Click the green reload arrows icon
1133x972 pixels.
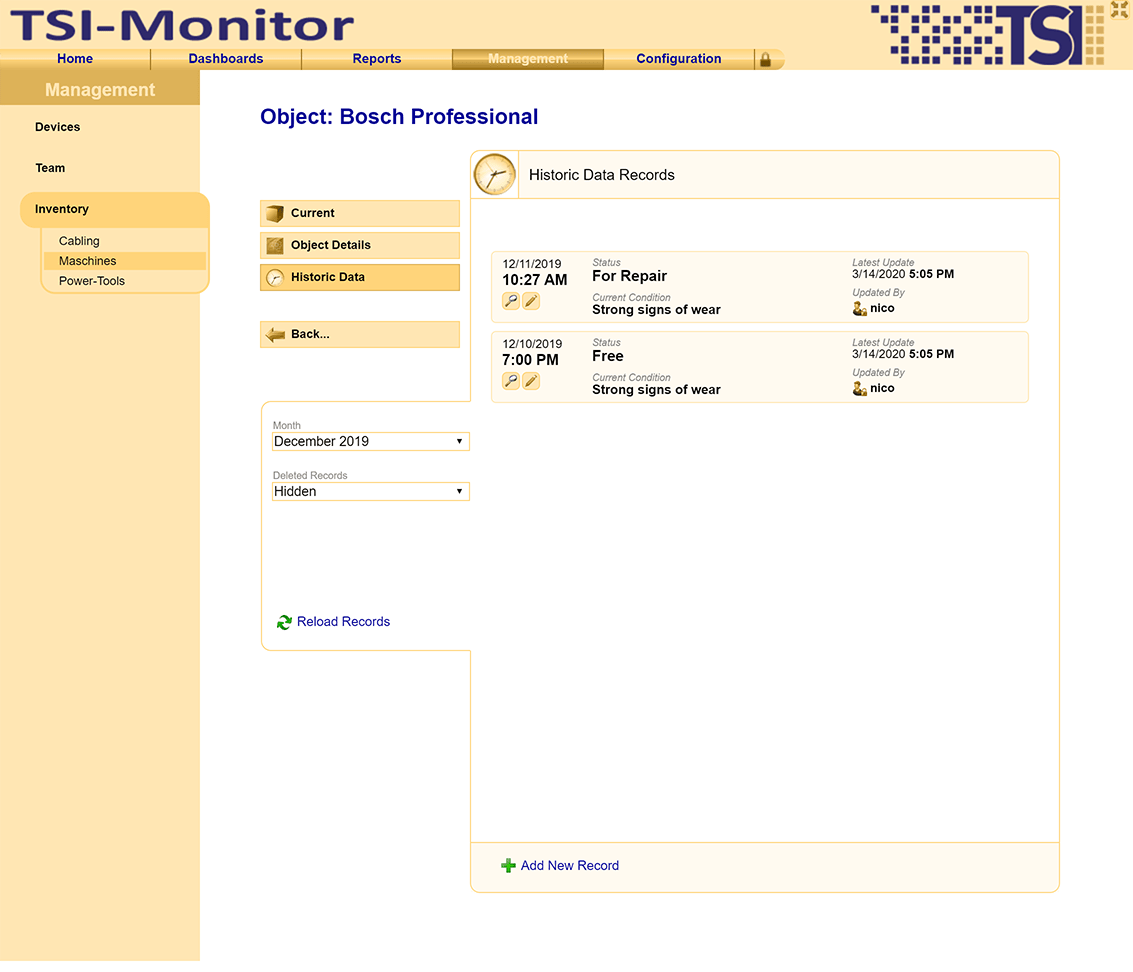click(x=284, y=622)
